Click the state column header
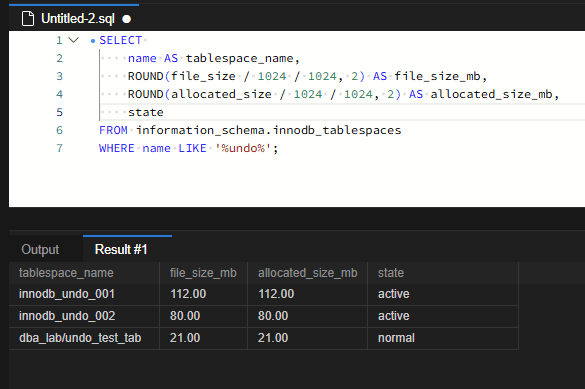This screenshot has height=389, width=585. click(391, 273)
